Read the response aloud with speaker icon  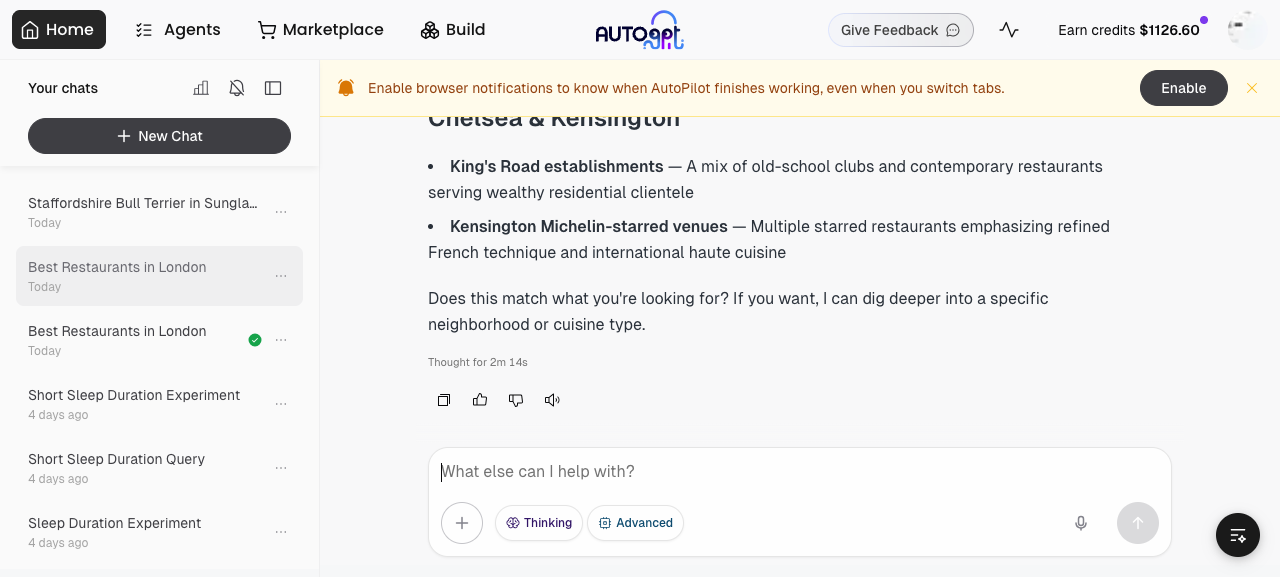pyautogui.click(x=552, y=400)
